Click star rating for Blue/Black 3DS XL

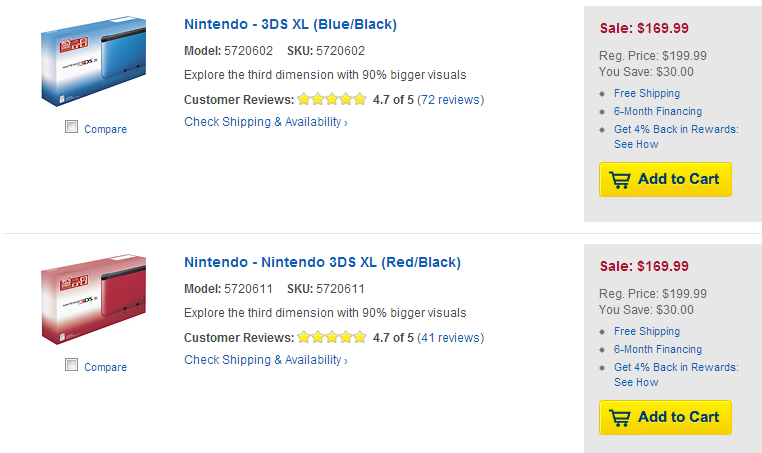coord(331,100)
